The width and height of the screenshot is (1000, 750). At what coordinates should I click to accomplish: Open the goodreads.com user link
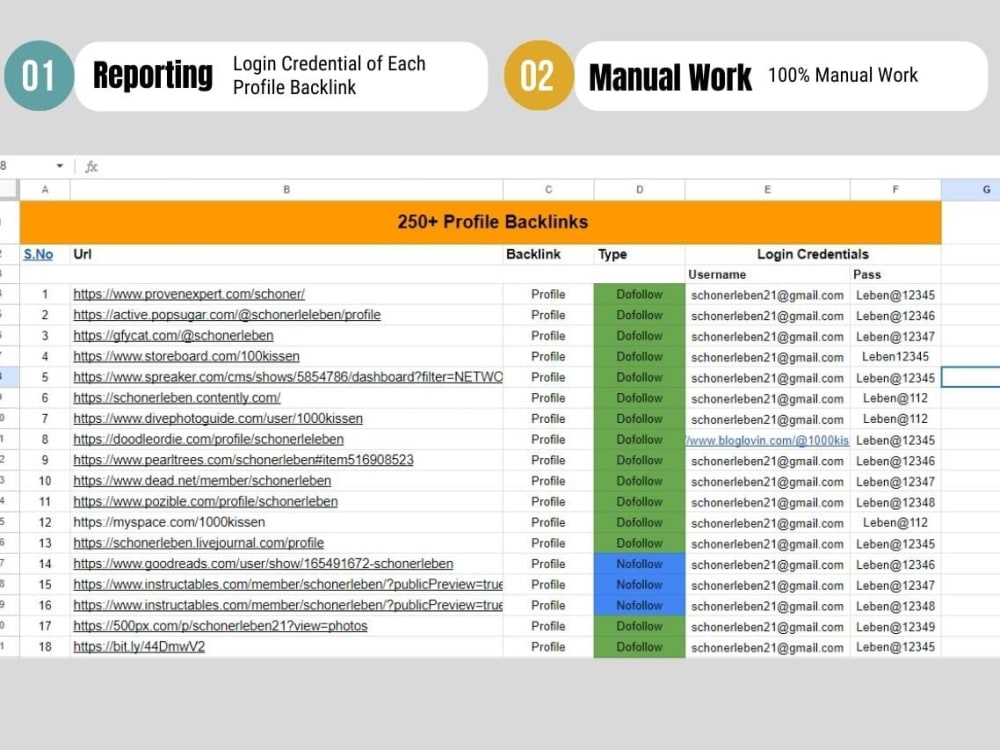[263, 564]
